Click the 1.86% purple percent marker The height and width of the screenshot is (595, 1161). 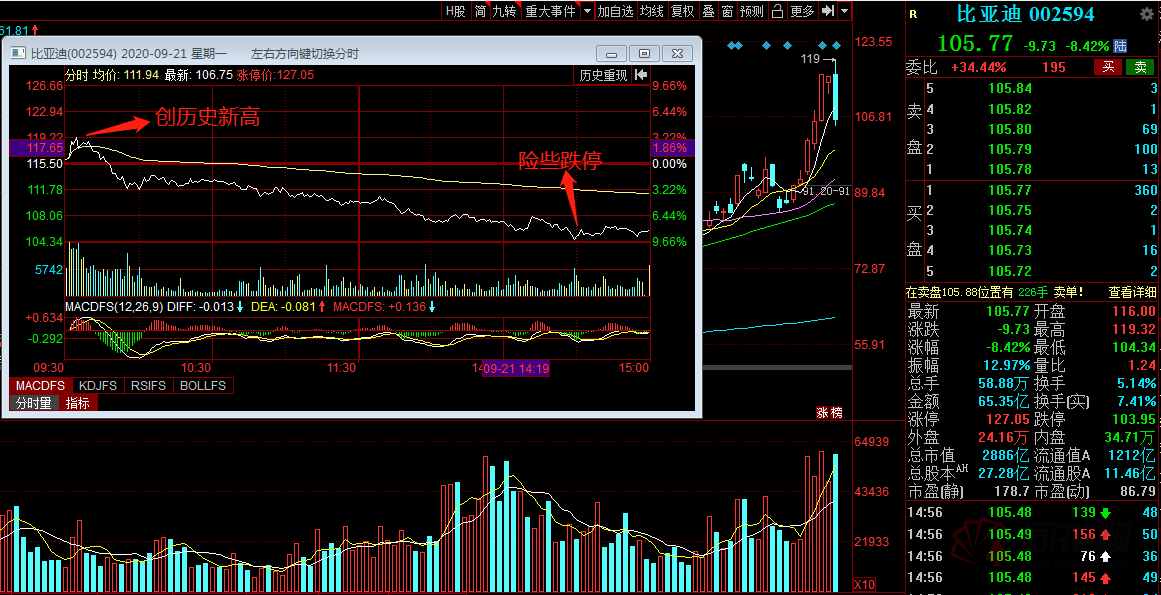(672, 148)
